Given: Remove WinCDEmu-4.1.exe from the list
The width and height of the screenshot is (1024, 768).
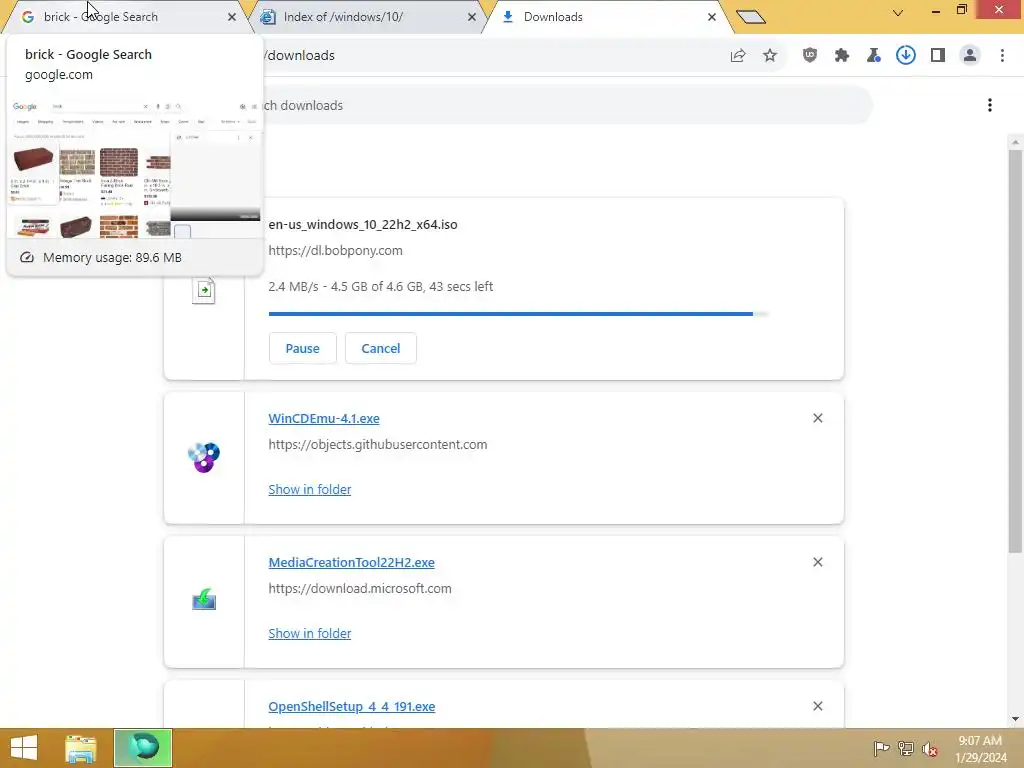Looking at the screenshot, I should [818, 418].
